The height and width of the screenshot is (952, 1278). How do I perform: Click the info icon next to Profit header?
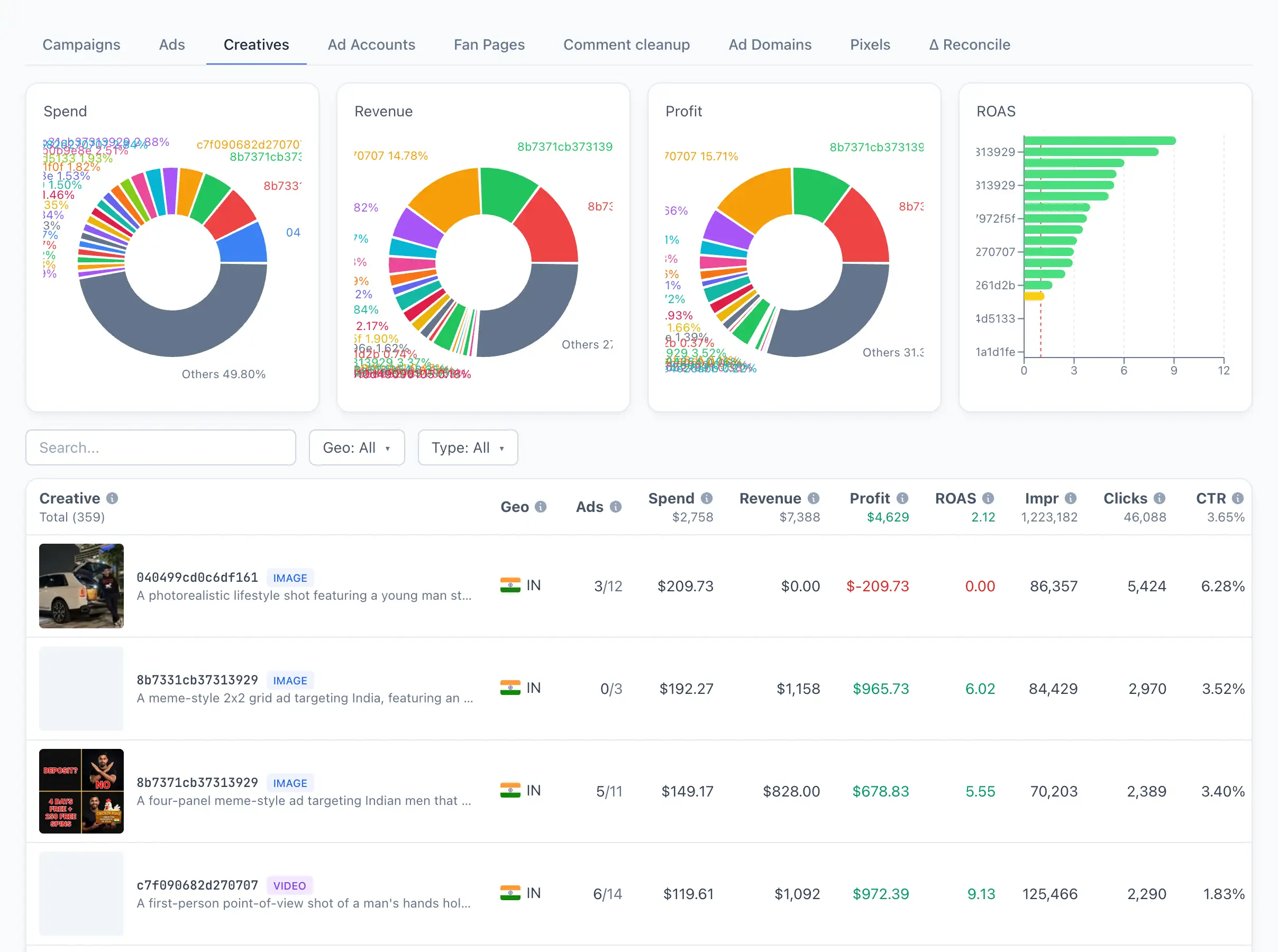903,498
